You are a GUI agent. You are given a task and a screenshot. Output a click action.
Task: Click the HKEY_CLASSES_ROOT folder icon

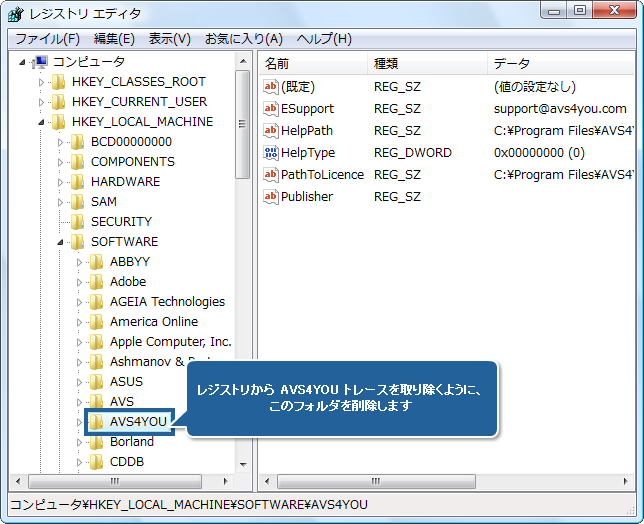pos(58,82)
